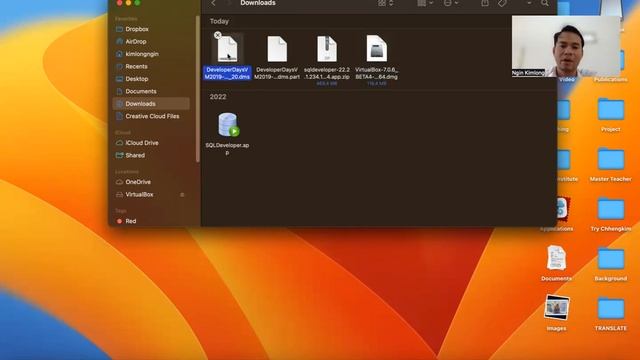Viewport: 640px width, 360px height.
Task: Click the VirtualBox-7.0.6 dmg file name
Action: click(376, 73)
